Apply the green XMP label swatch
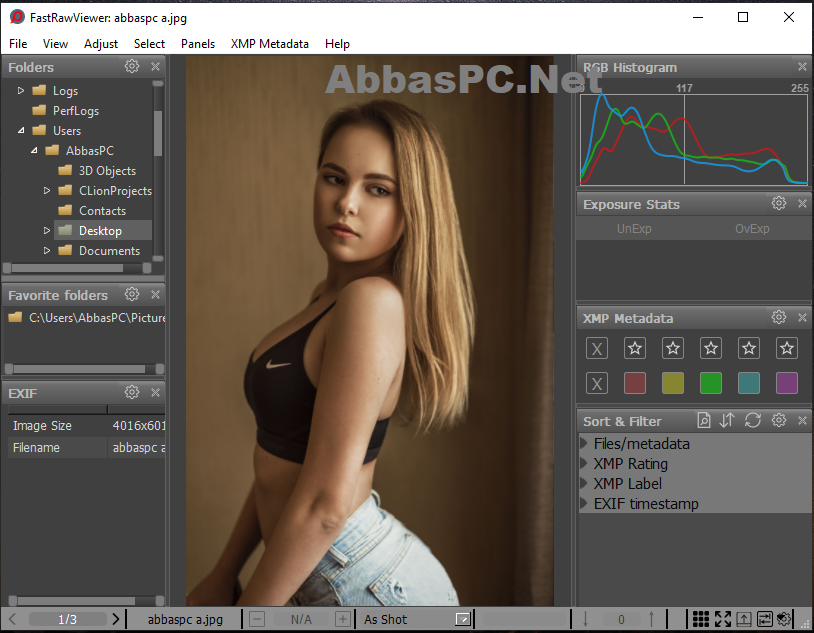This screenshot has width=814, height=633. tap(711, 383)
